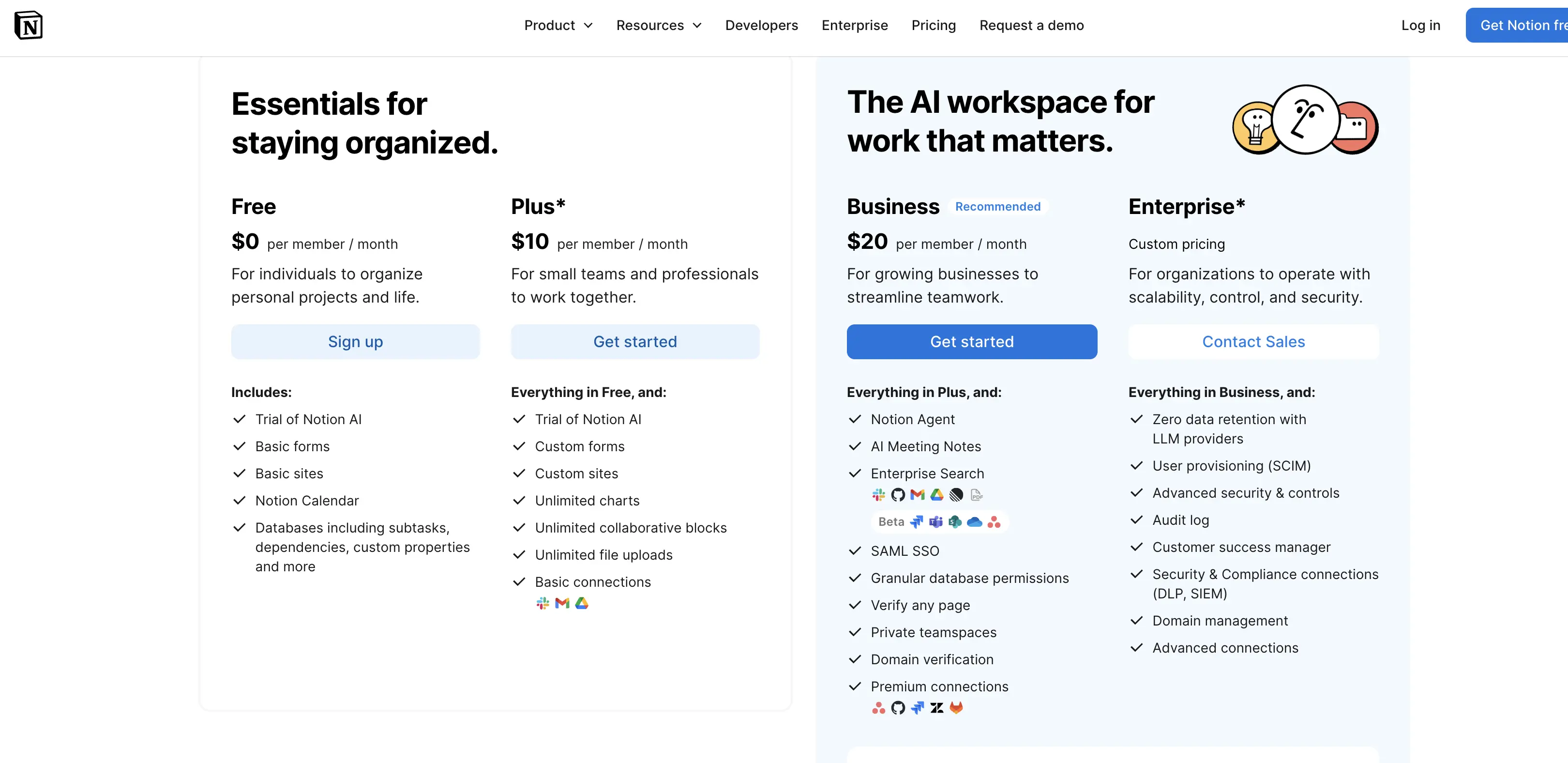The image size is (1568, 763).
Task: Click the Google Drive icon under Basic connections
Action: (582, 603)
